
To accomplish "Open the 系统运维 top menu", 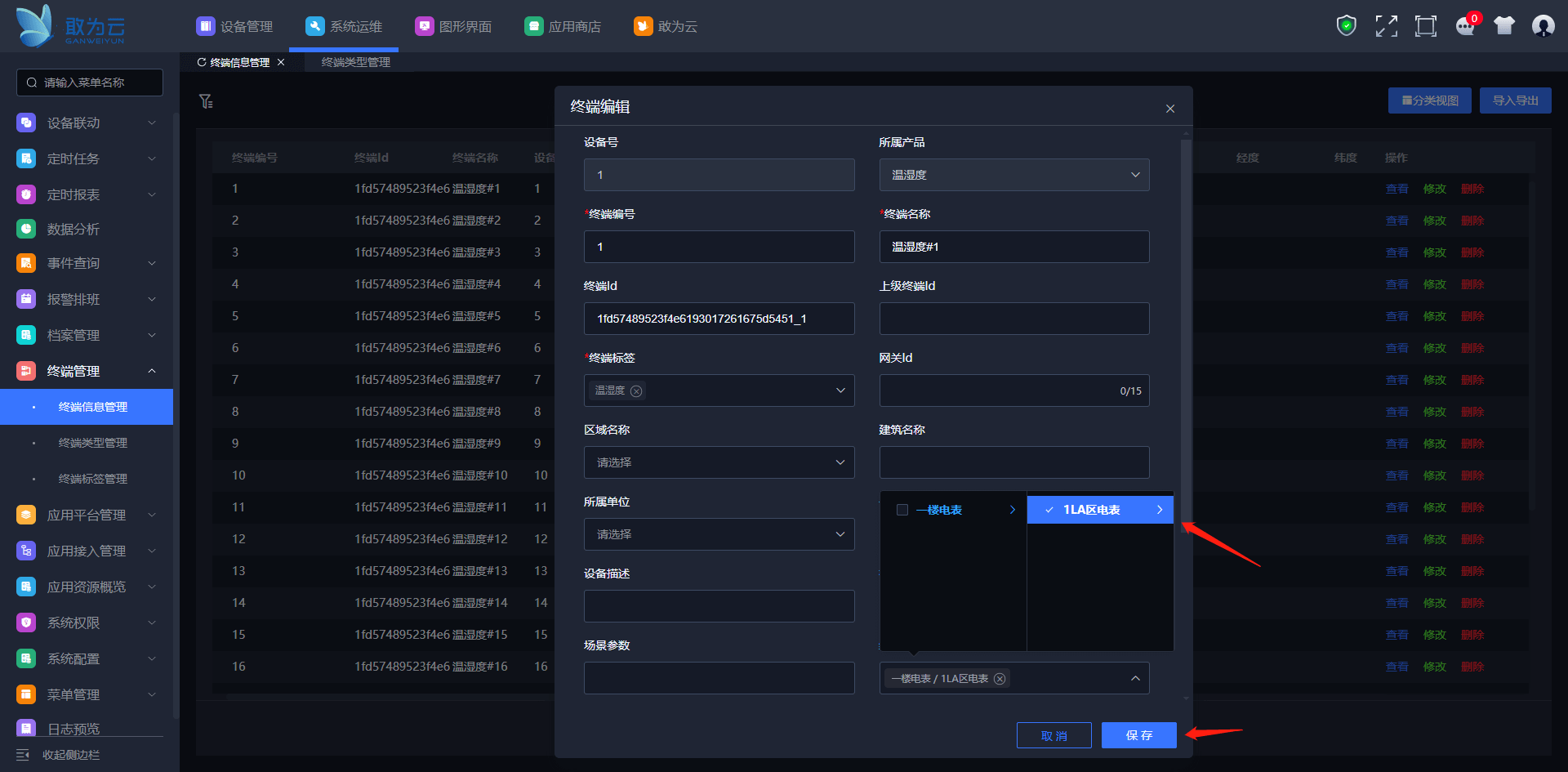I will click(344, 26).
